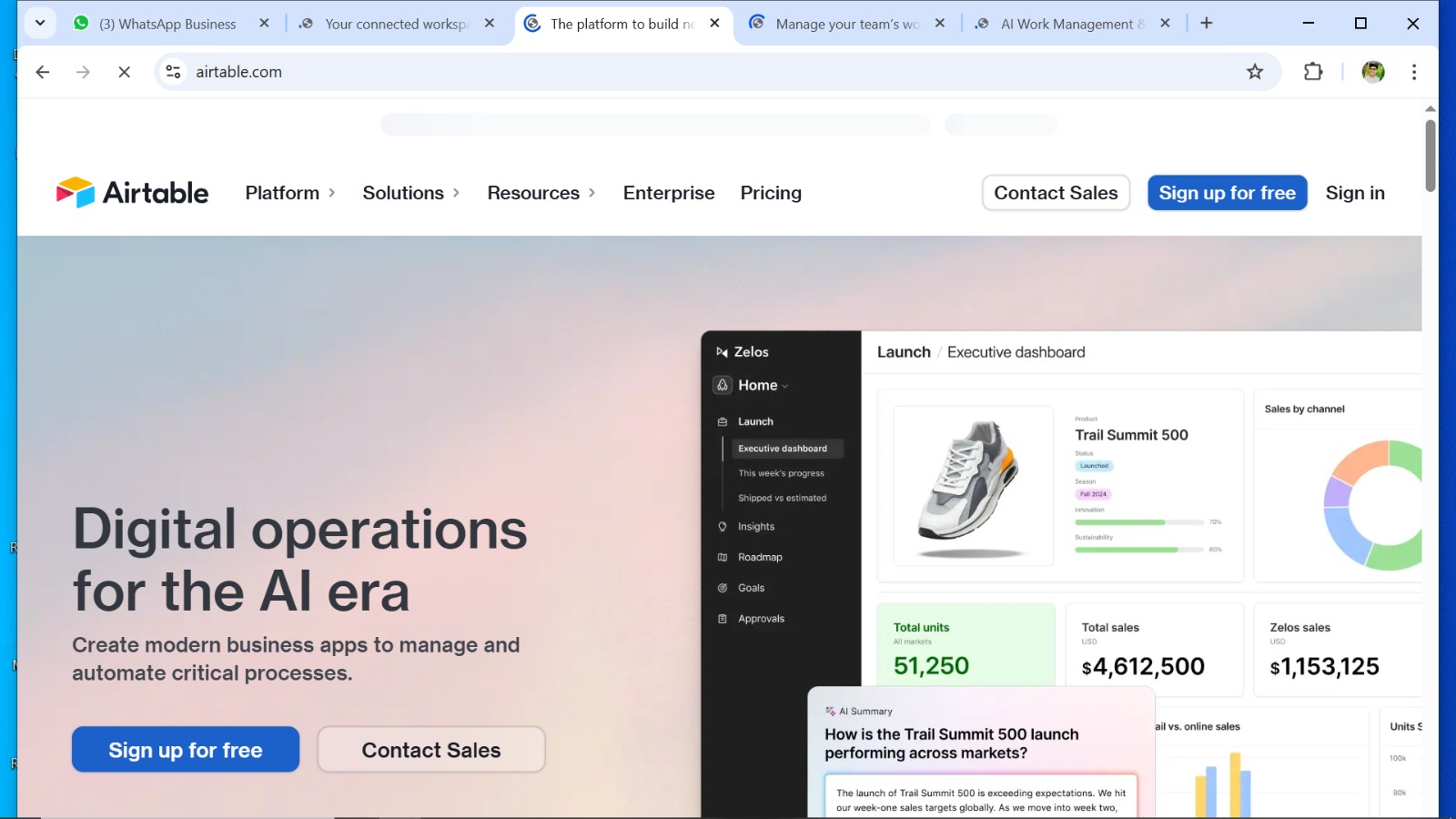1456x819 pixels.
Task: Click the Home rocket icon
Action: (x=723, y=385)
